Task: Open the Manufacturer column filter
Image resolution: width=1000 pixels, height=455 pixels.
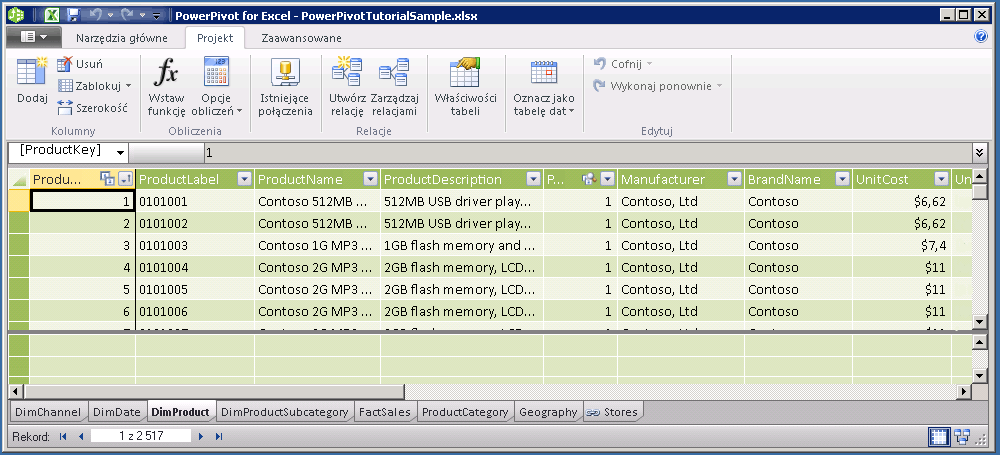Action: [x=735, y=179]
